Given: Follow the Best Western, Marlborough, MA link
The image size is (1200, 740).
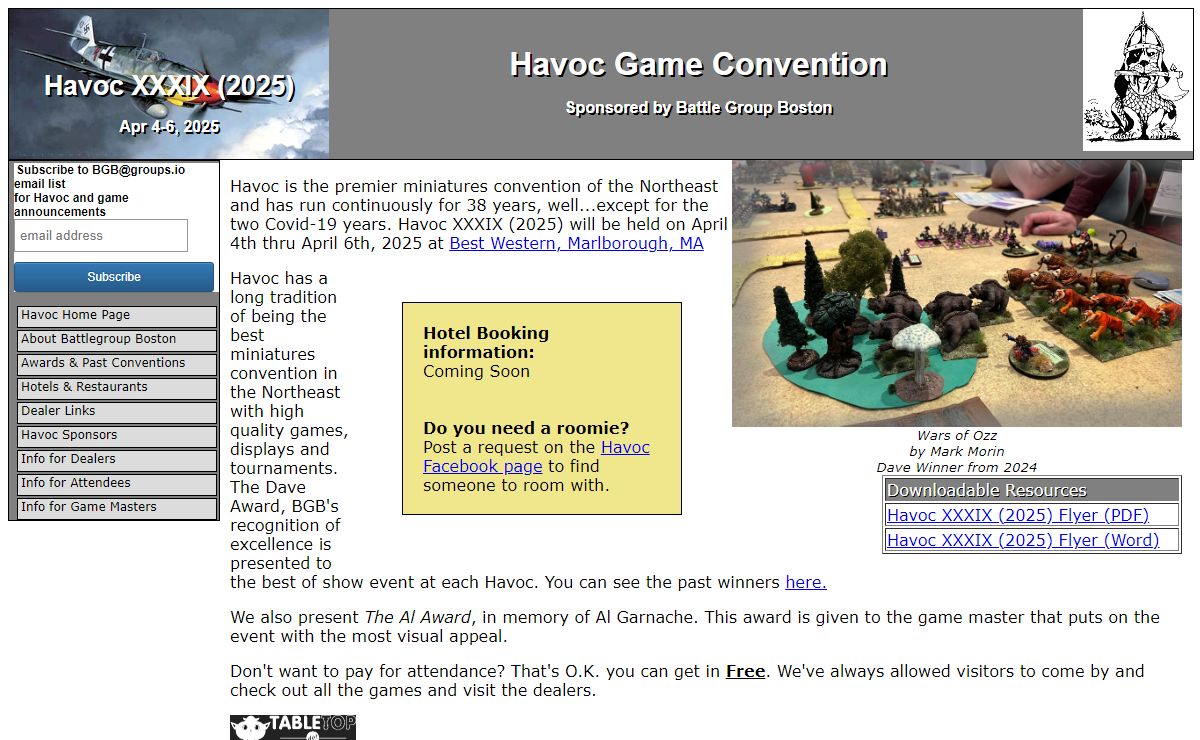Looking at the screenshot, I should click(576, 243).
